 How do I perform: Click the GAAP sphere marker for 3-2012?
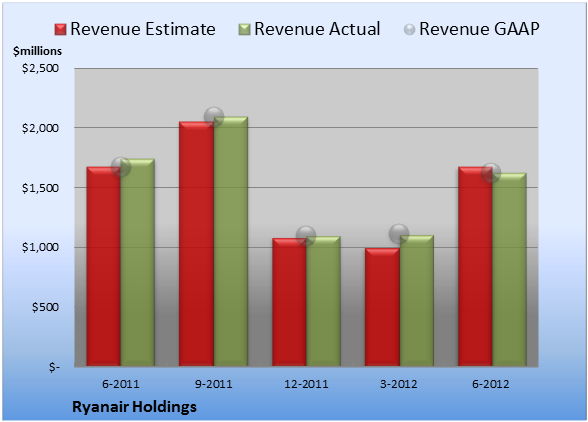coord(399,234)
